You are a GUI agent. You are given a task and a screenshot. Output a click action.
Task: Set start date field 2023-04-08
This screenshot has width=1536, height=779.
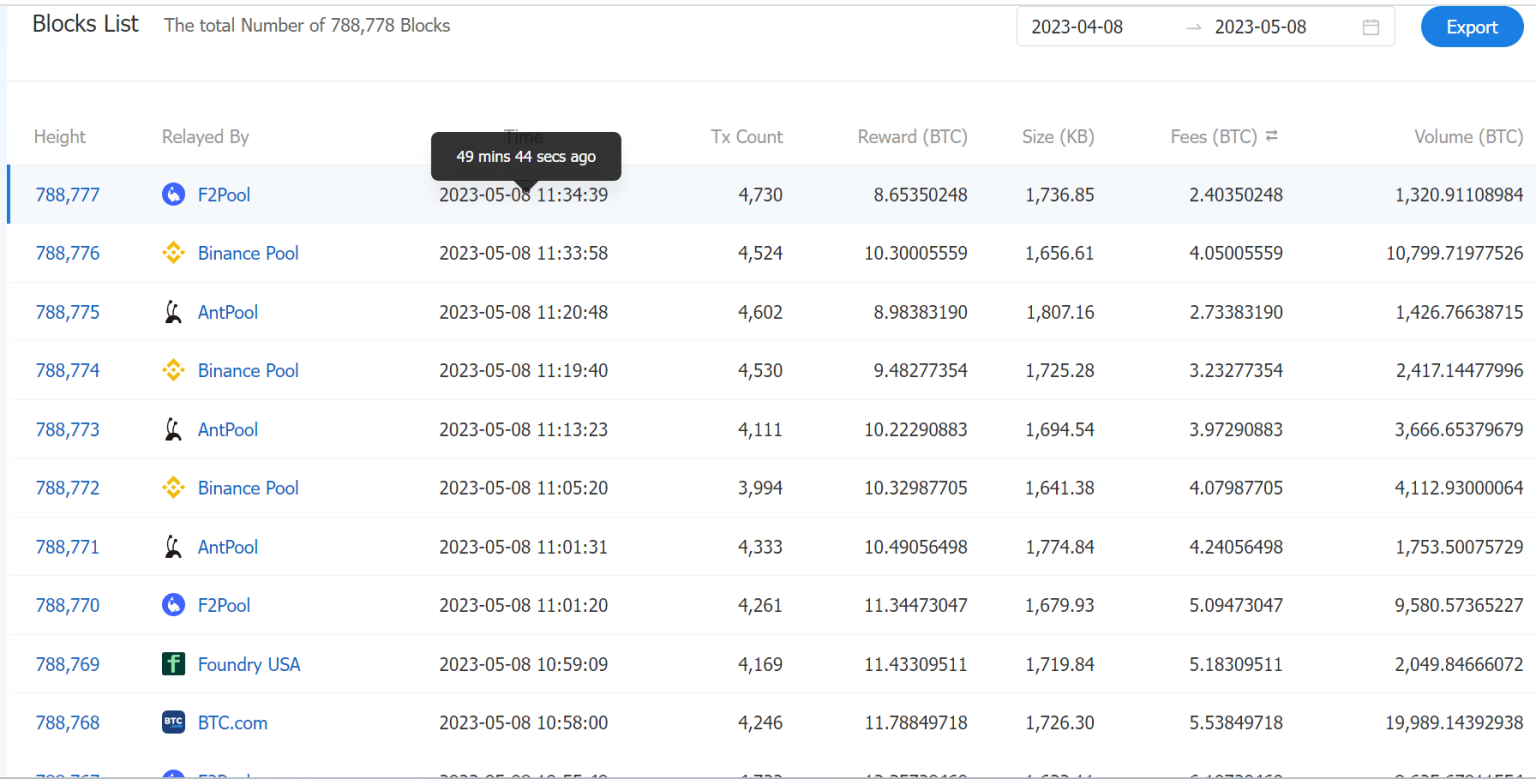point(1077,27)
